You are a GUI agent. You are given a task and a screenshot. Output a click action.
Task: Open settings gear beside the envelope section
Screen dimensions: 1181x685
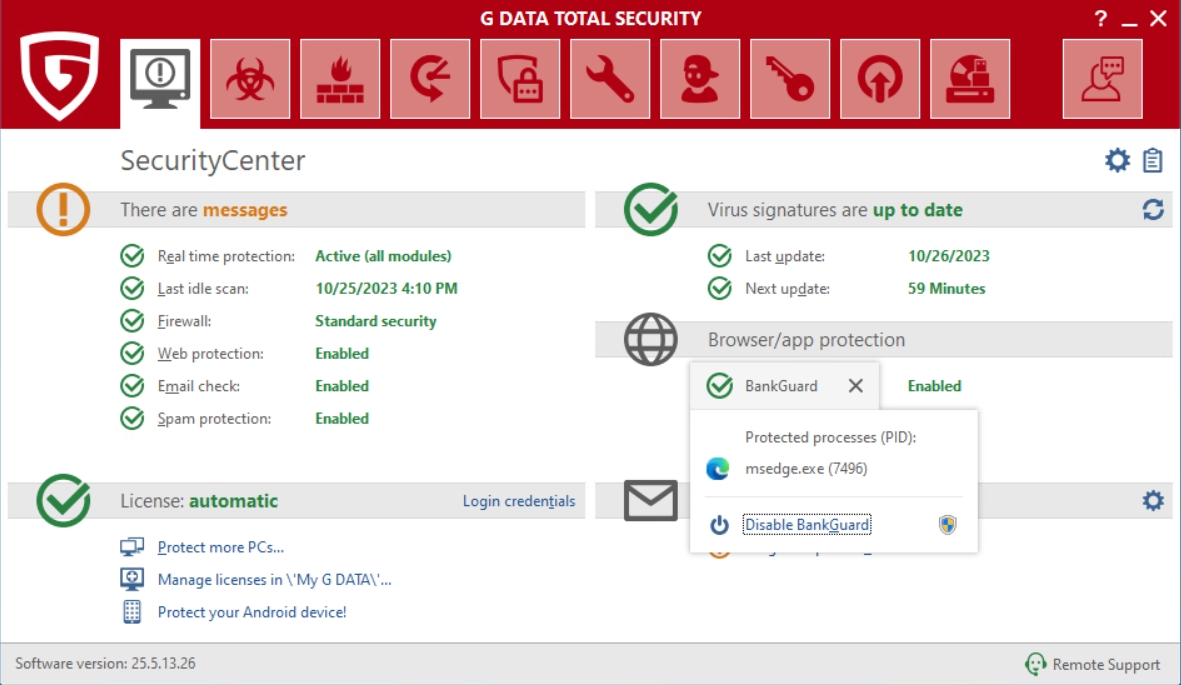tap(1153, 500)
